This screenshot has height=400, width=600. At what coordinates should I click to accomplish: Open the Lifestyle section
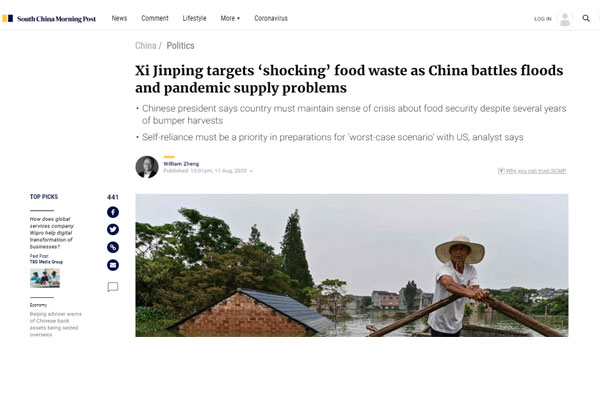194,18
